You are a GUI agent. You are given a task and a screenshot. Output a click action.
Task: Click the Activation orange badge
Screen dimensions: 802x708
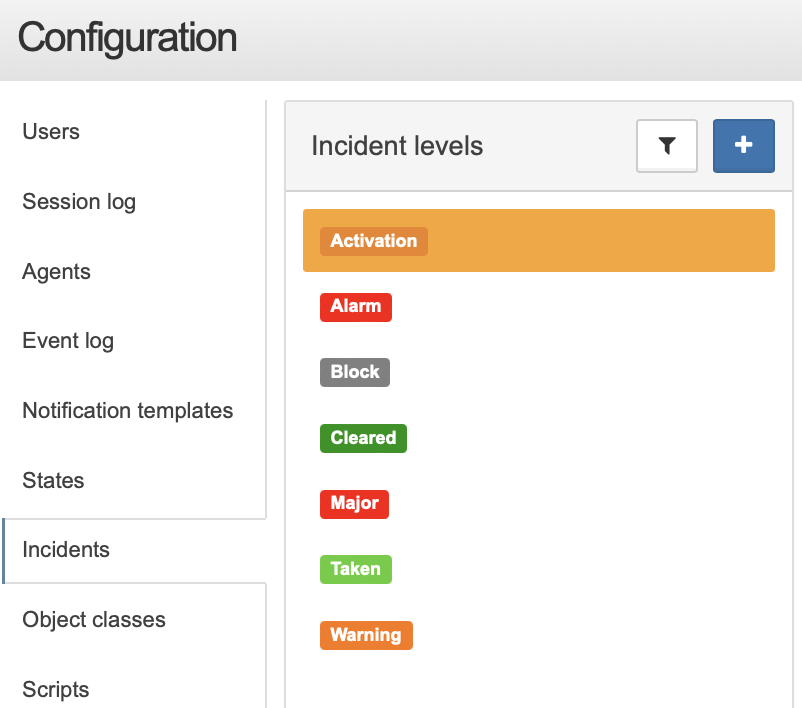(x=373, y=241)
